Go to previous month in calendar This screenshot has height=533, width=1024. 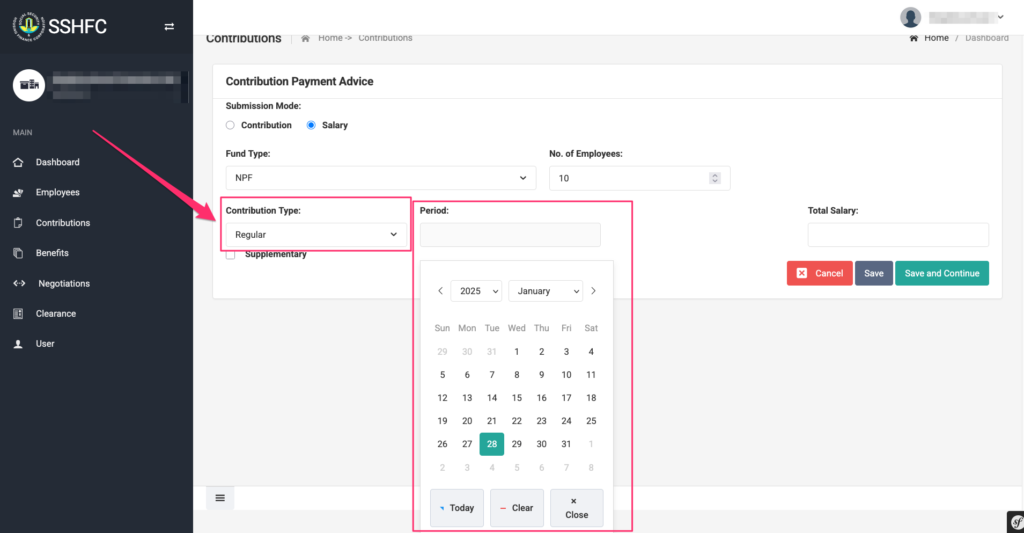[440, 291]
